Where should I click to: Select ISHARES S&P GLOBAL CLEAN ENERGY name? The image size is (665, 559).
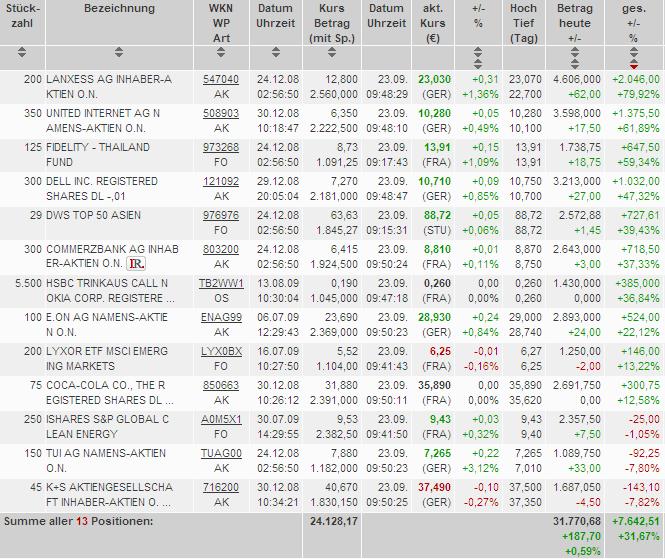point(107,426)
